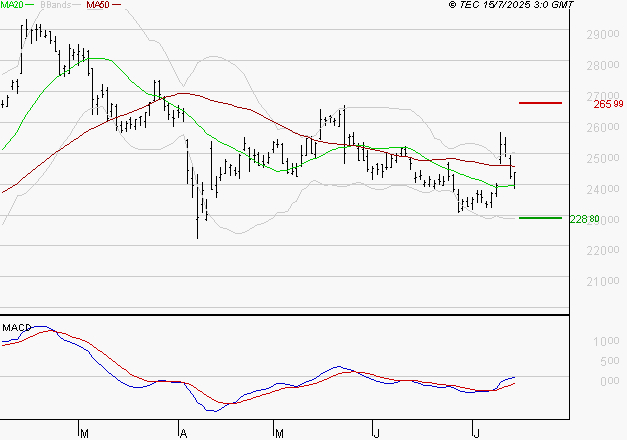
Task: Click the MA20 legend label
Action: [x=12, y=6]
